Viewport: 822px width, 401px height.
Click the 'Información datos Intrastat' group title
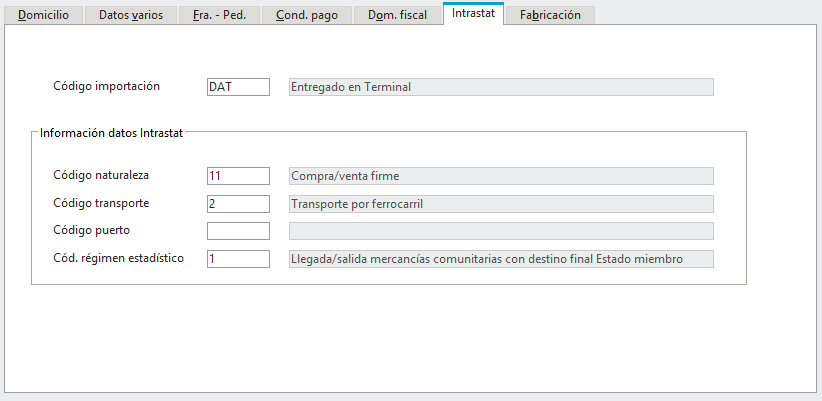tap(111, 132)
